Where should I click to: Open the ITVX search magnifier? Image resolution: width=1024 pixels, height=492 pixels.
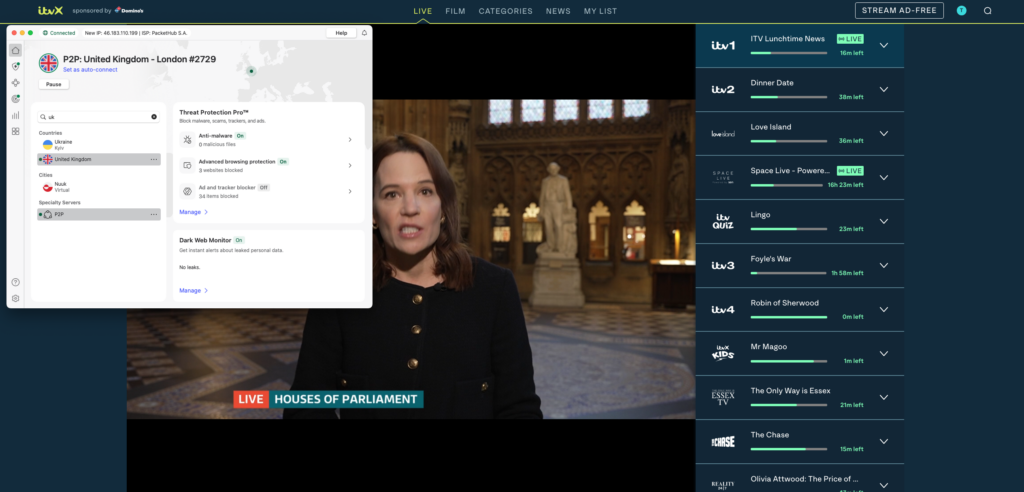pyautogui.click(x=987, y=10)
